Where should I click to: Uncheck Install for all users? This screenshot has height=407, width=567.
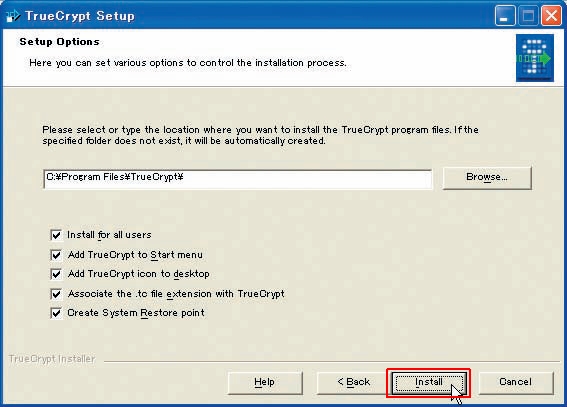tap(56, 235)
